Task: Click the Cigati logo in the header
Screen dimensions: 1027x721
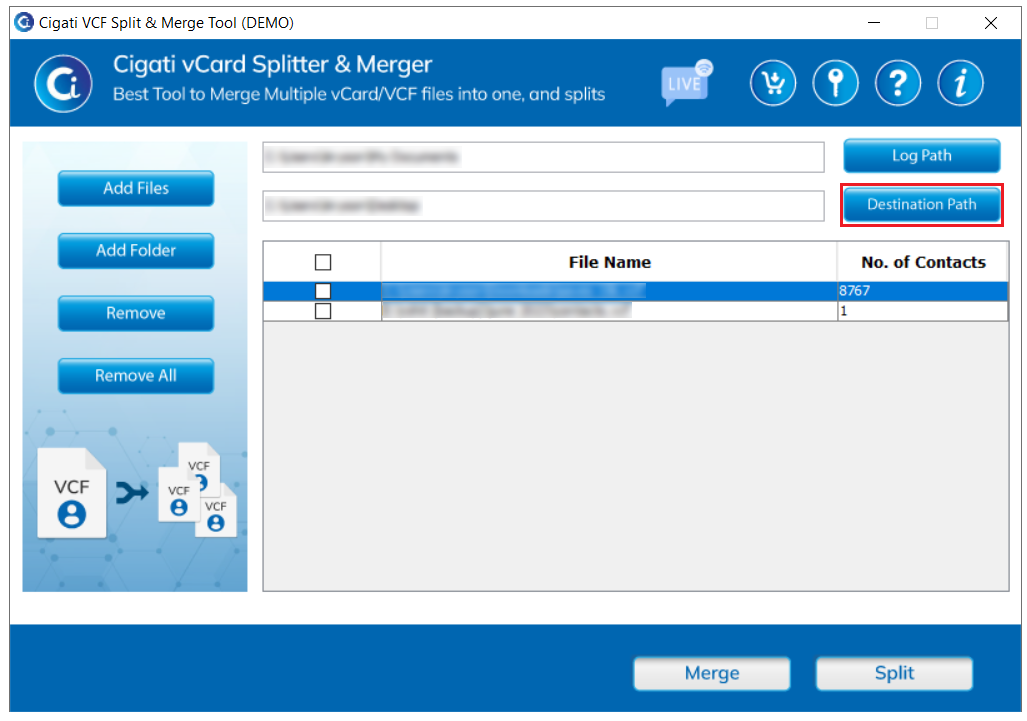Action: (x=64, y=84)
